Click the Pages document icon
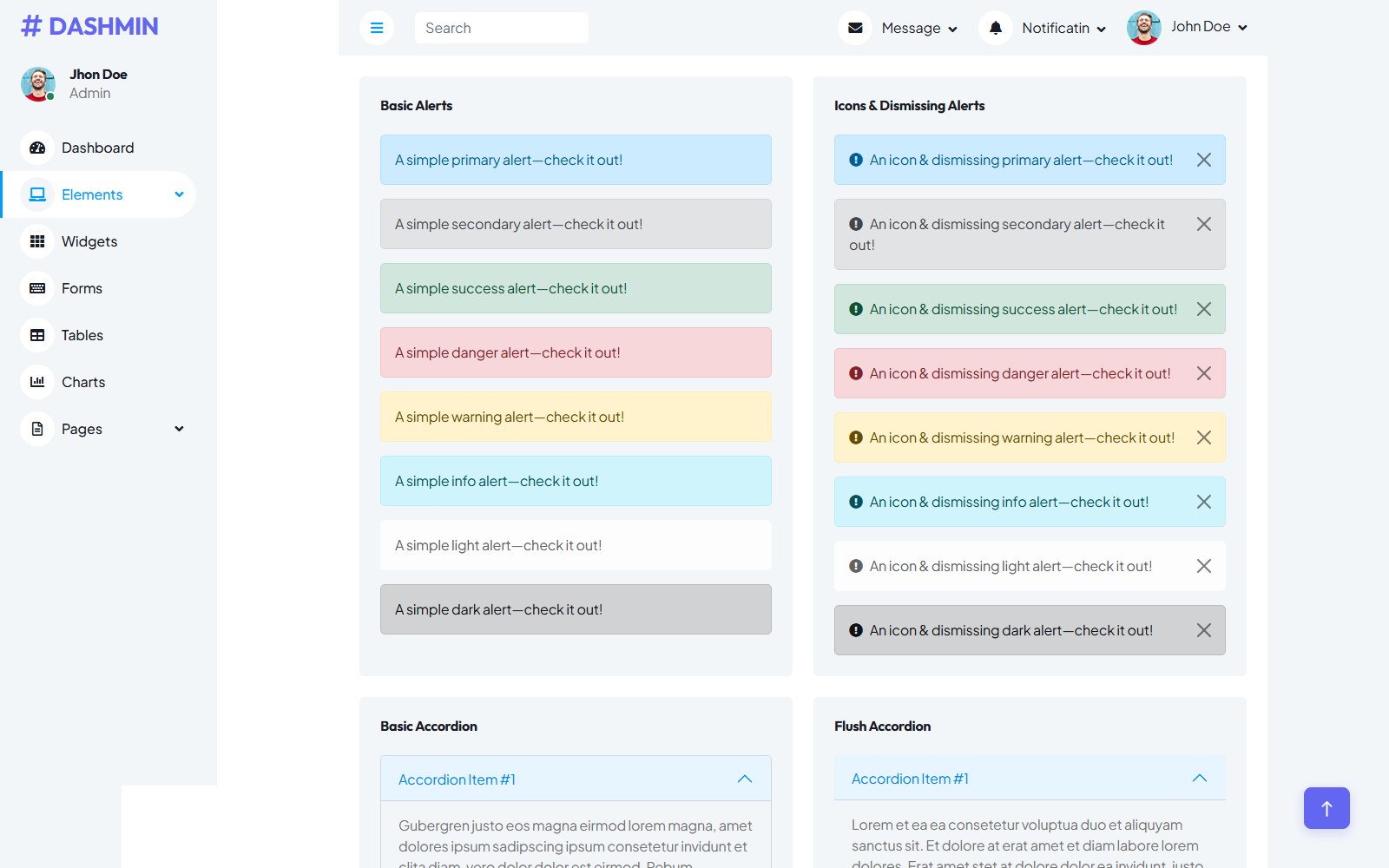Viewport: 1389px width, 868px height. [37, 429]
